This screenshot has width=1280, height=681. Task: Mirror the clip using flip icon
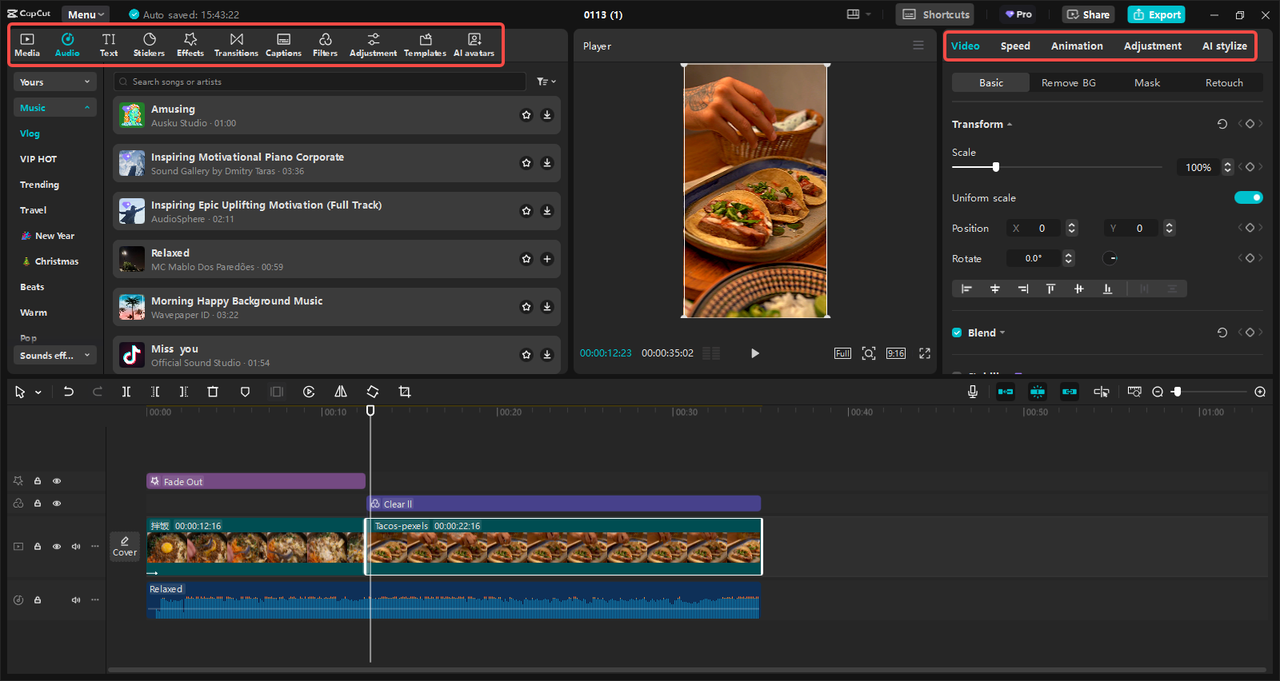(x=341, y=392)
